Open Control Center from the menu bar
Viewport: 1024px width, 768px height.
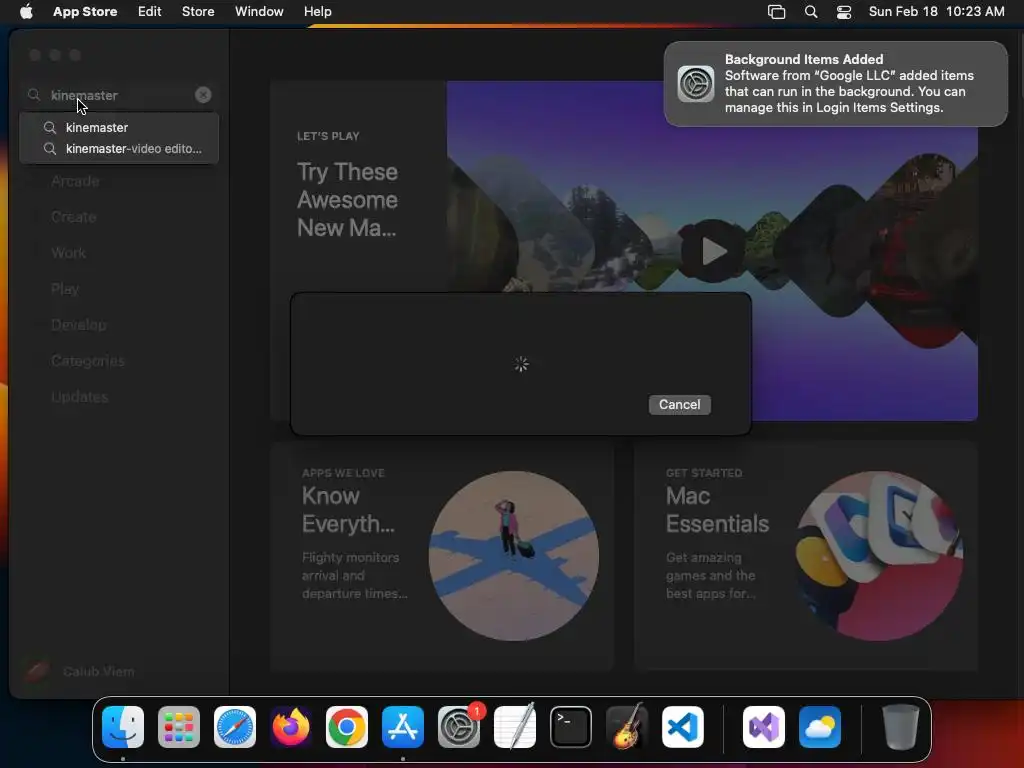(844, 12)
